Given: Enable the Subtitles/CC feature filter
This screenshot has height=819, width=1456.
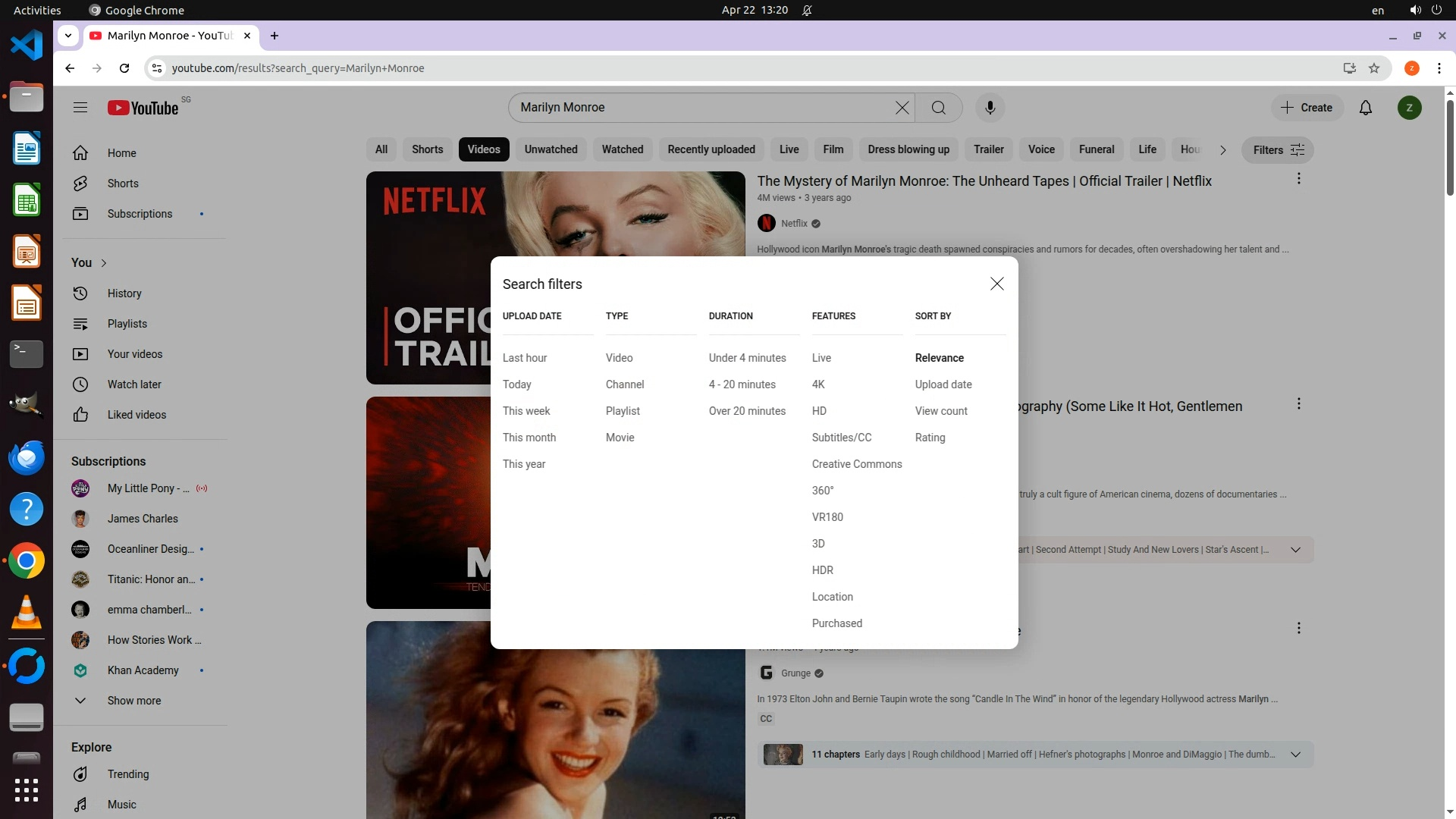Looking at the screenshot, I should (841, 438).
